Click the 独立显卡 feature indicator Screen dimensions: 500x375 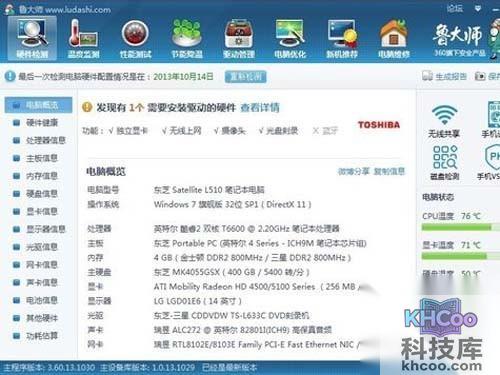(128, 131)
